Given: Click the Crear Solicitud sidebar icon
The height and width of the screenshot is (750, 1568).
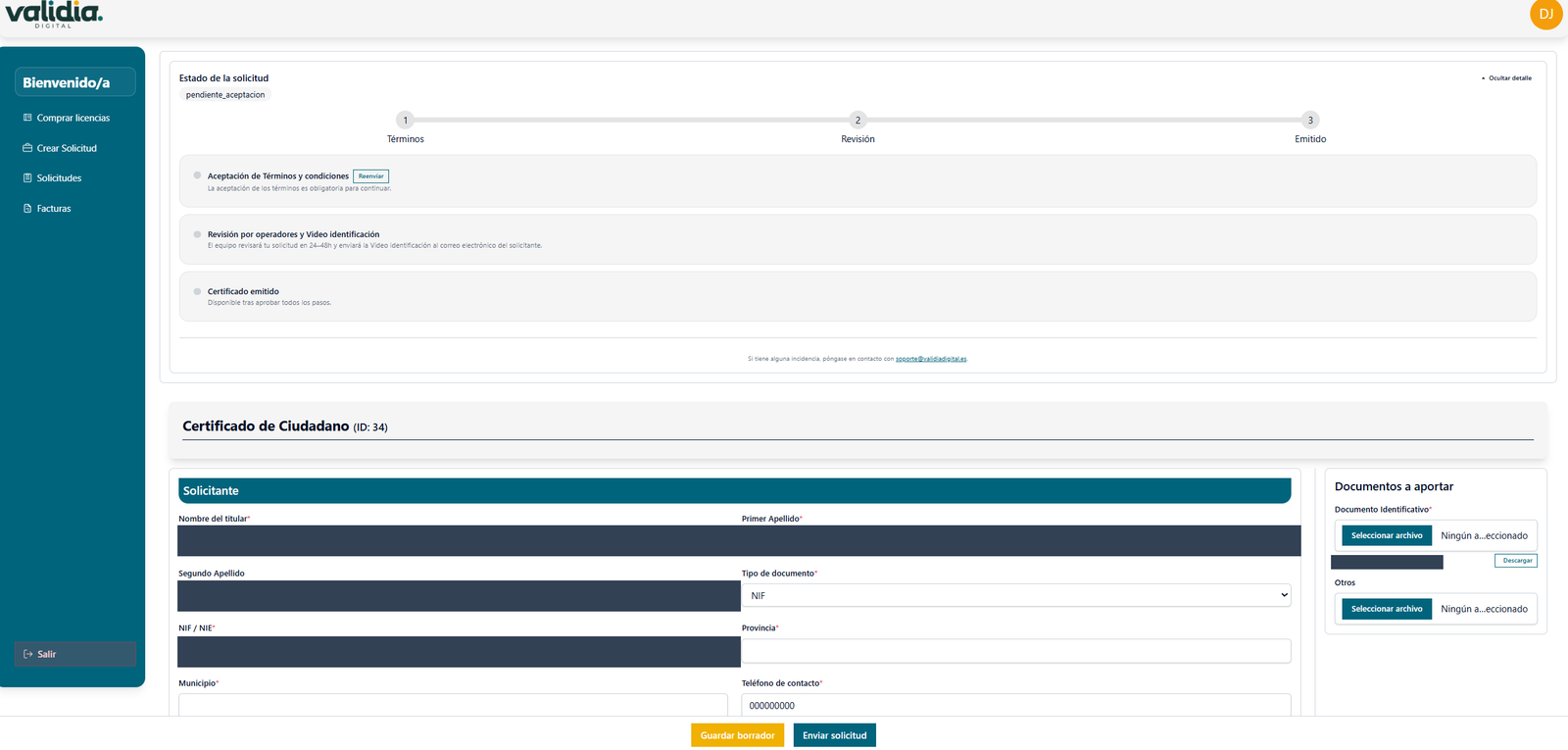Looking at the screenshot, I should pyautogui.click(x=27, y=148).
